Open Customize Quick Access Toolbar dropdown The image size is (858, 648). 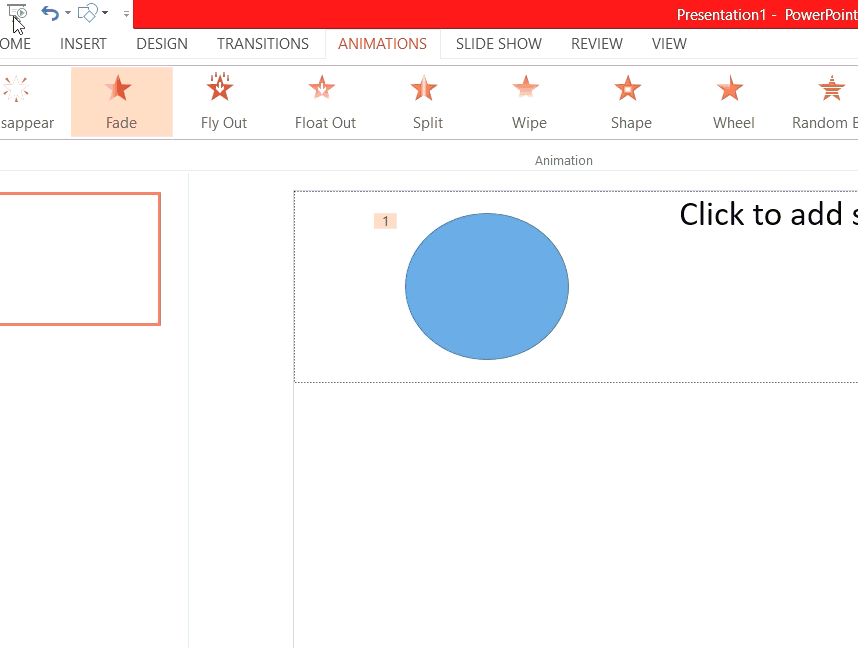click(x=126, y=14)
